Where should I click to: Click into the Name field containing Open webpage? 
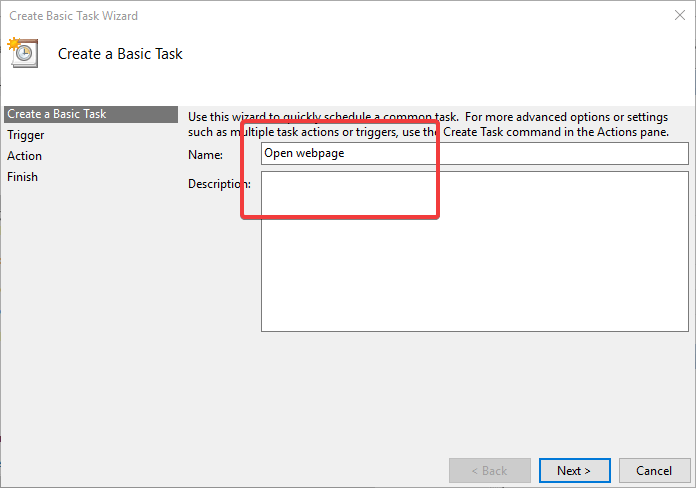(x=475, y=153)
